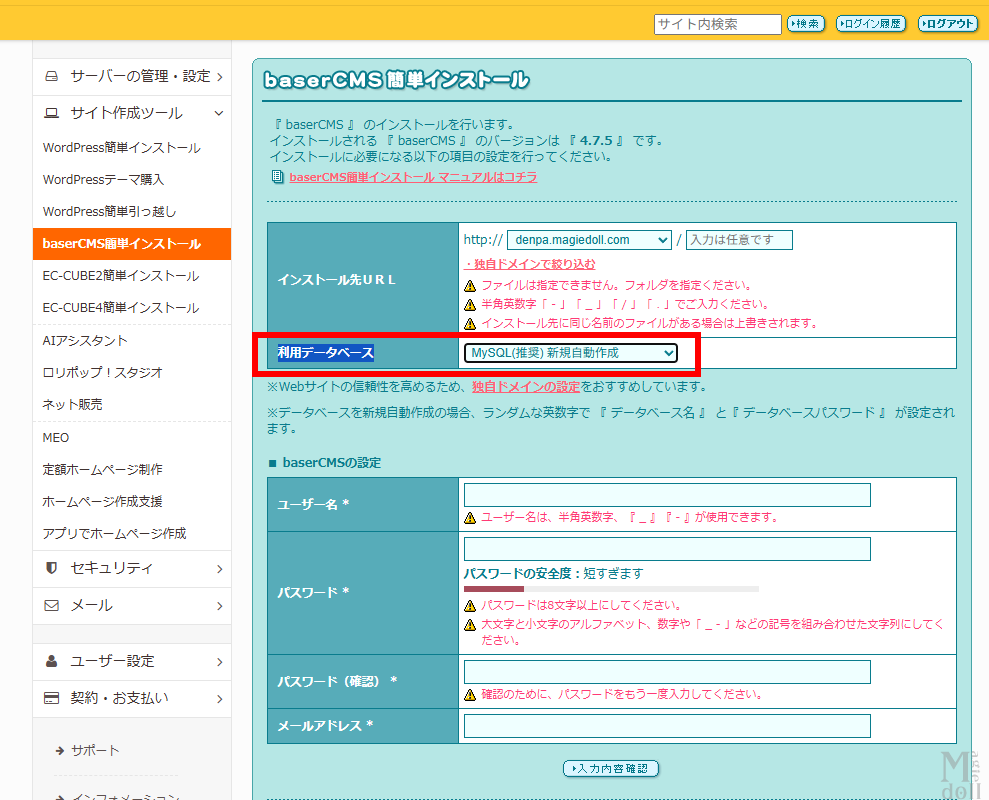Click the laptop icon beside サイト作成ツール
This screenshot has width=989, height=800.
tap(52, 114)
